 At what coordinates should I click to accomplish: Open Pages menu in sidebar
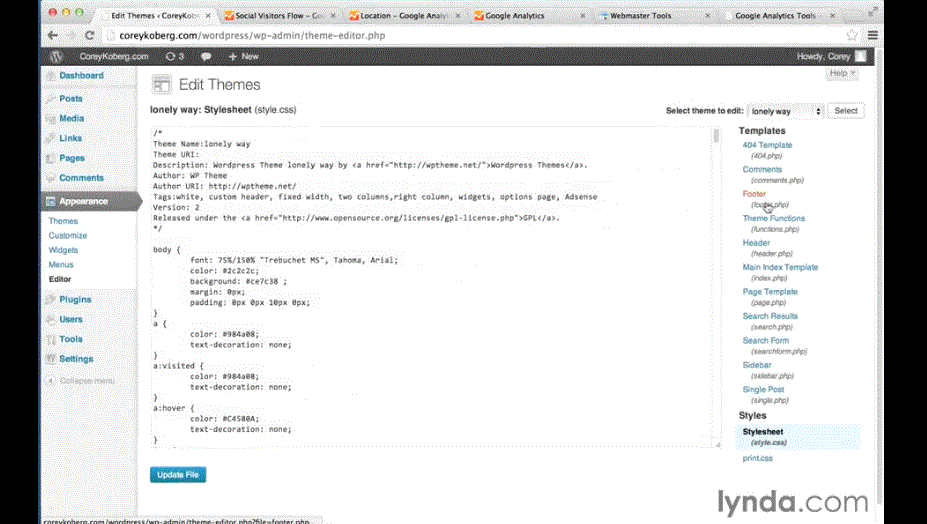[x=72, y=158]
